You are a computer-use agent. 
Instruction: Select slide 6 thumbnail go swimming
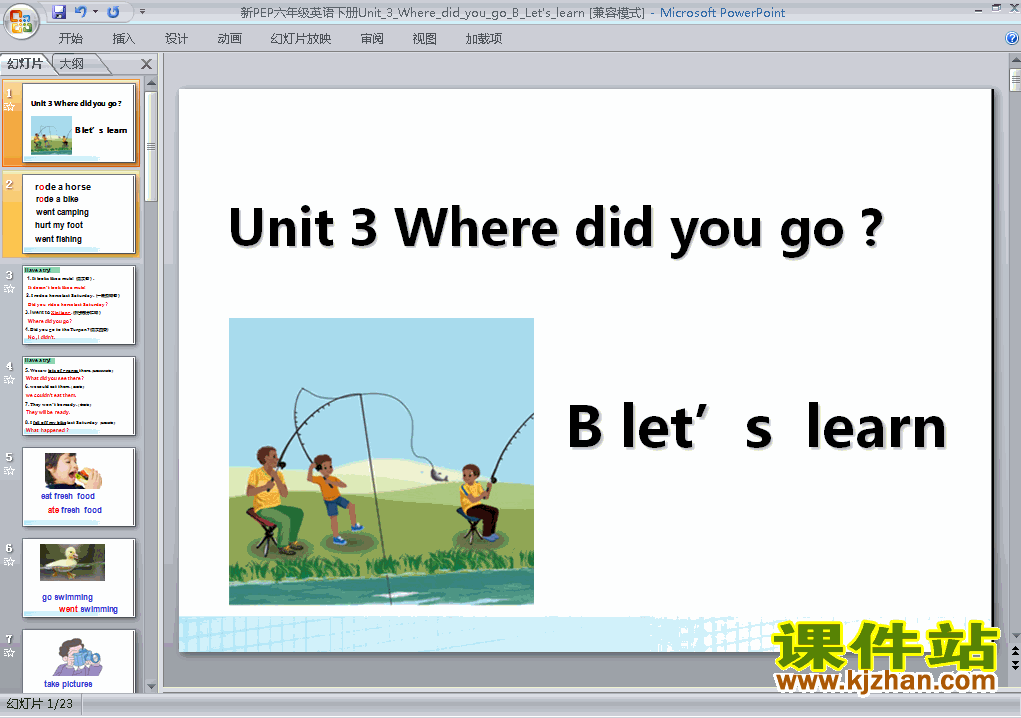pyautogui.click(x=78, y=578)
